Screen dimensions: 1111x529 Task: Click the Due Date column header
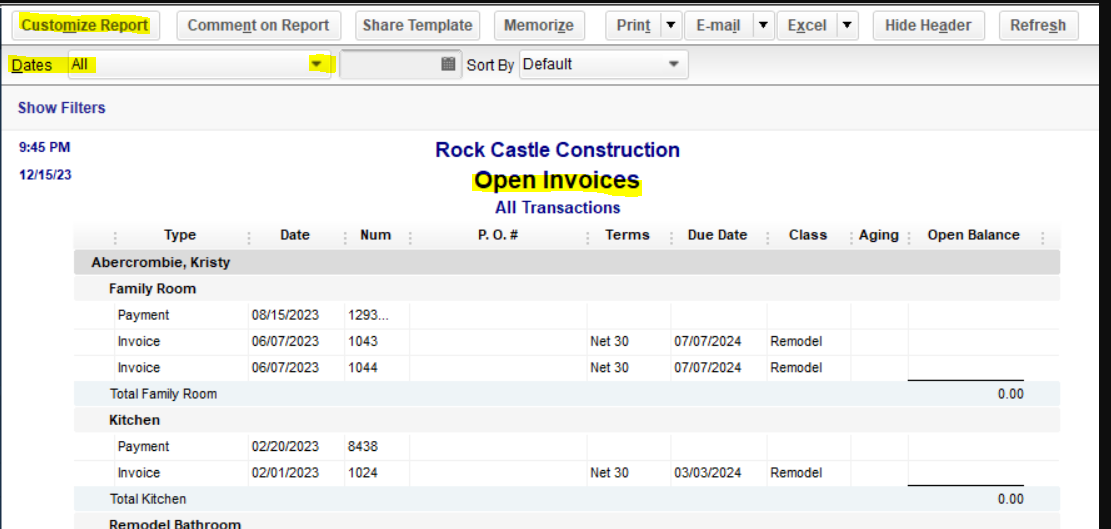(717, 236)
